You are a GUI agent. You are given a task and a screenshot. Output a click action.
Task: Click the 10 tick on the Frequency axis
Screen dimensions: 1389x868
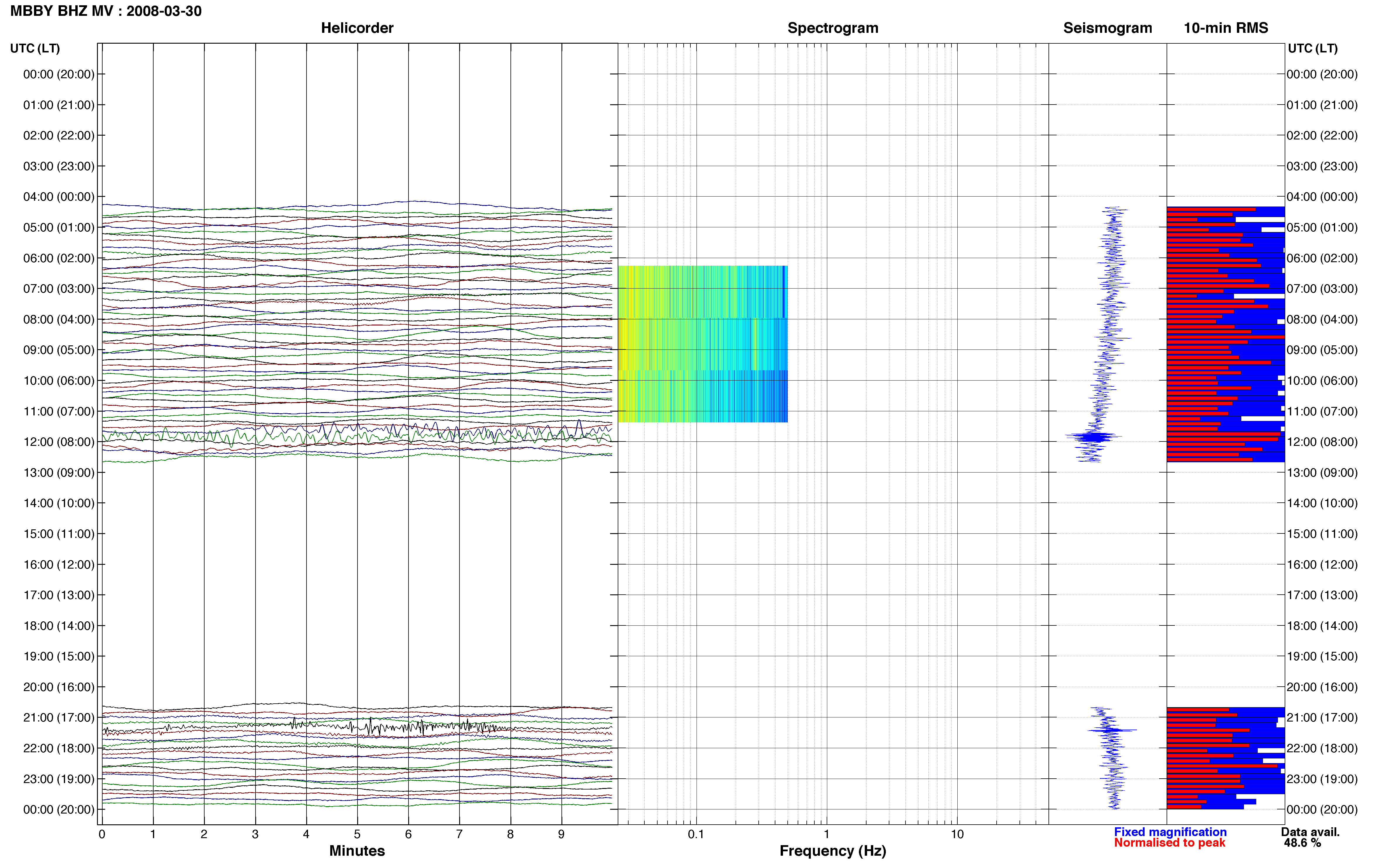[x=957, y=834]
